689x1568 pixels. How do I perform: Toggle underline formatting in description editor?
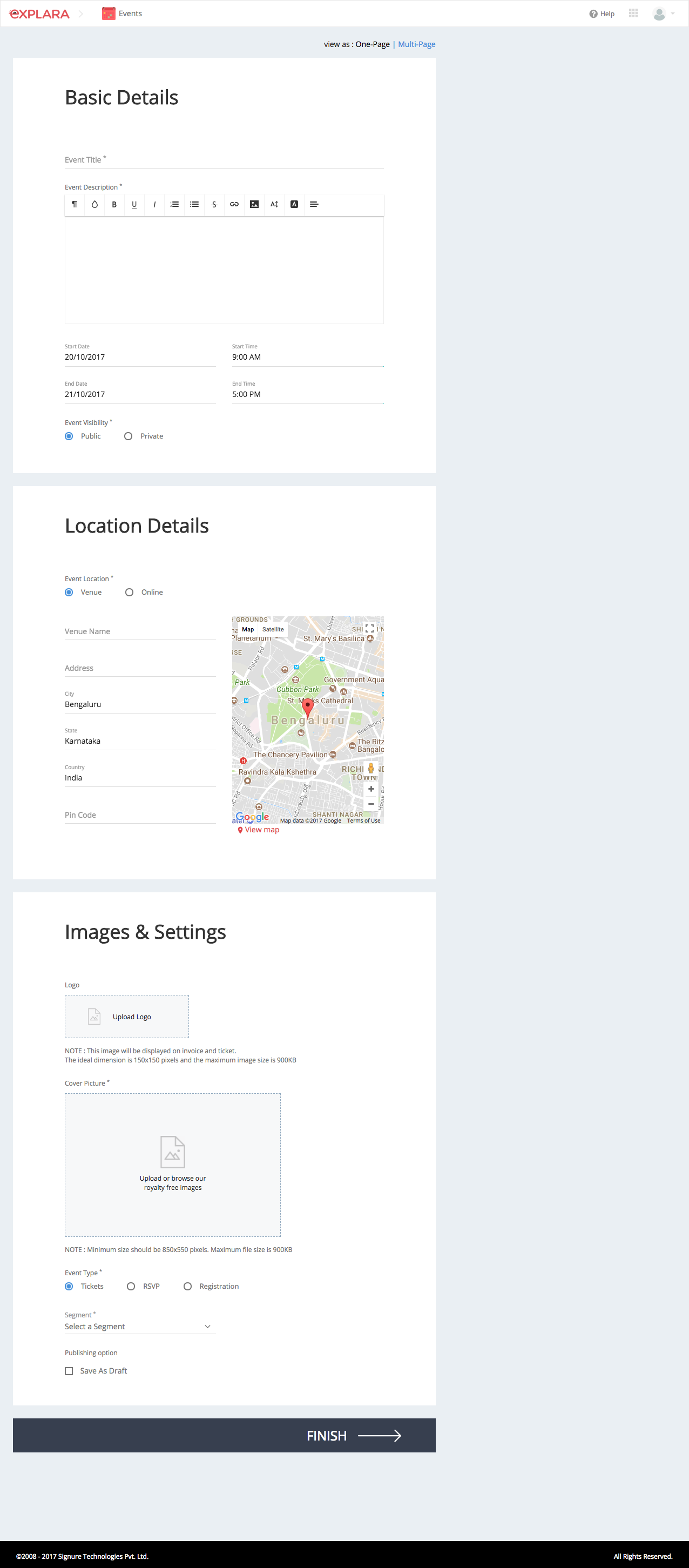pyautogui.click(x=134, y=205)
